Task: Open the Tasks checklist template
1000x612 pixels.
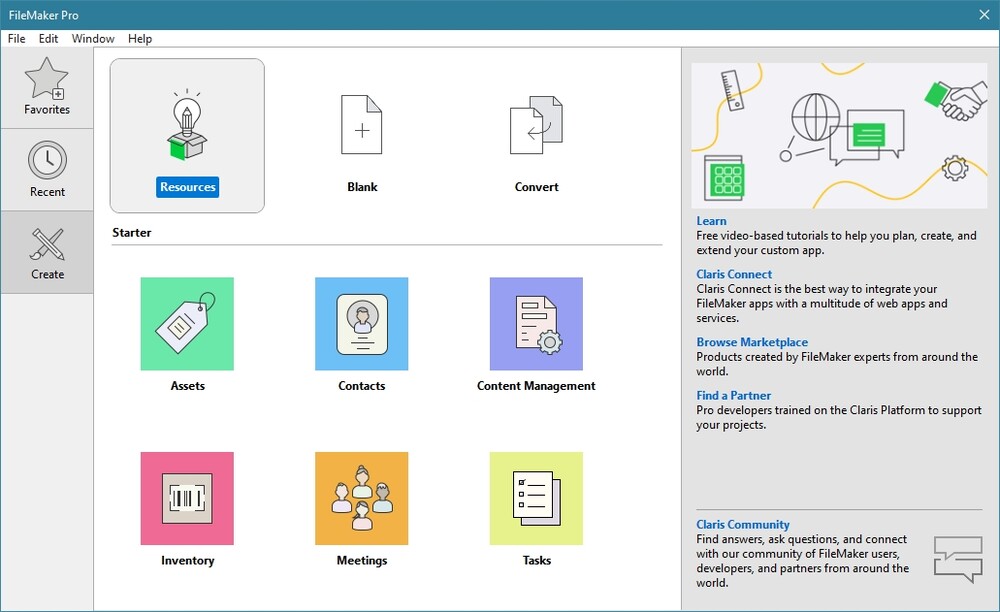Action: pos(536,498)
